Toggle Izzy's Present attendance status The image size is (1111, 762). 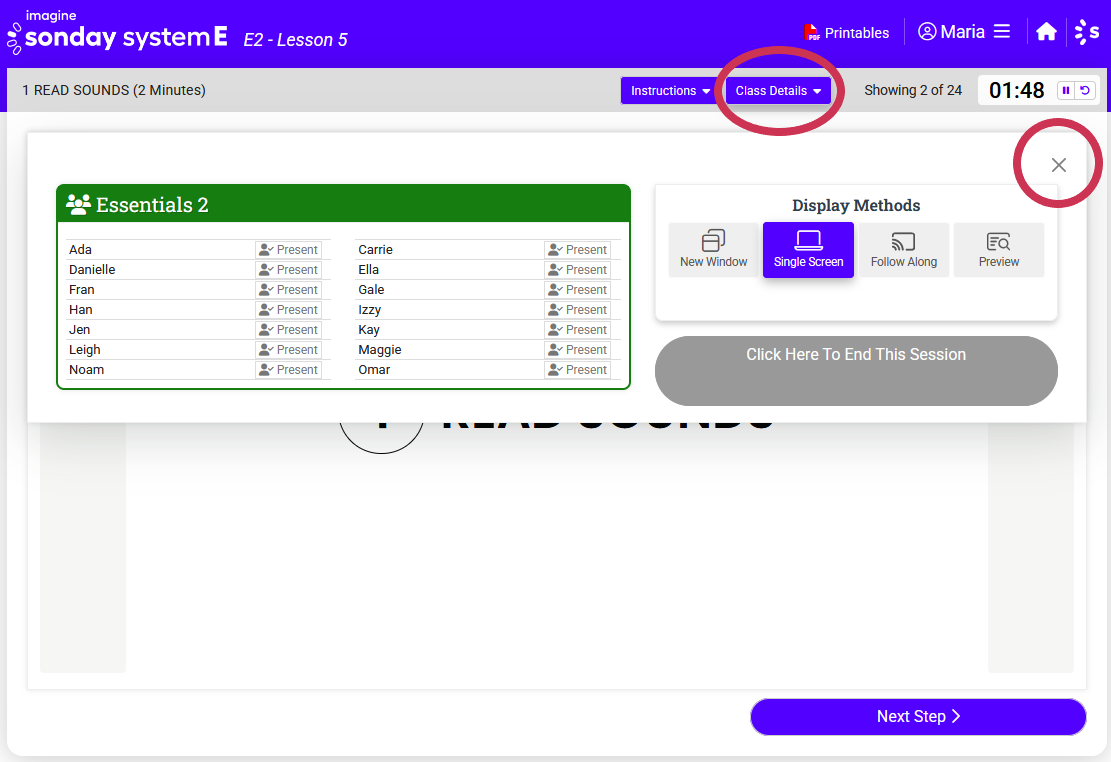point(577,310)
